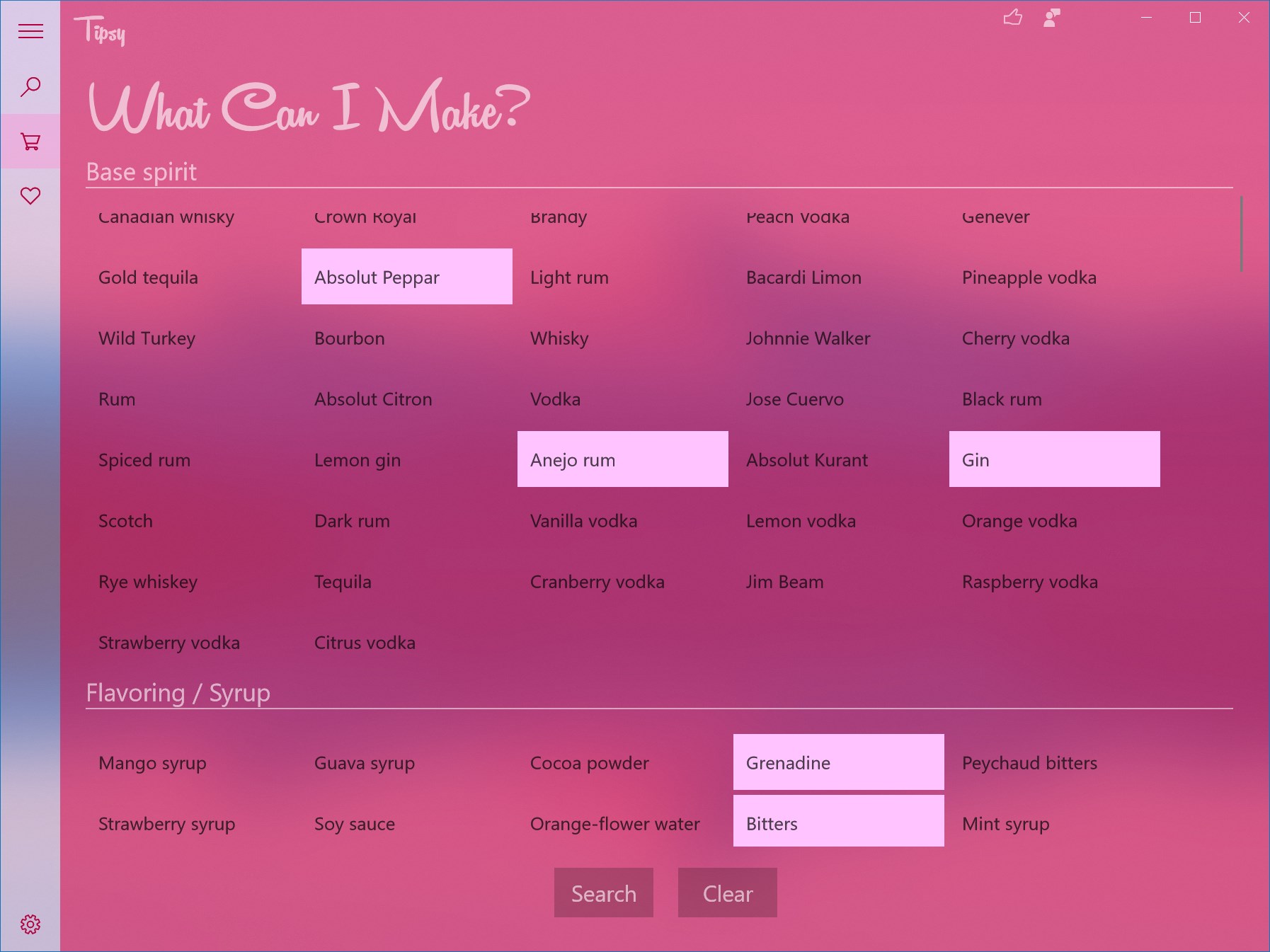Open the hamburger navigation menu

[30, 31]
